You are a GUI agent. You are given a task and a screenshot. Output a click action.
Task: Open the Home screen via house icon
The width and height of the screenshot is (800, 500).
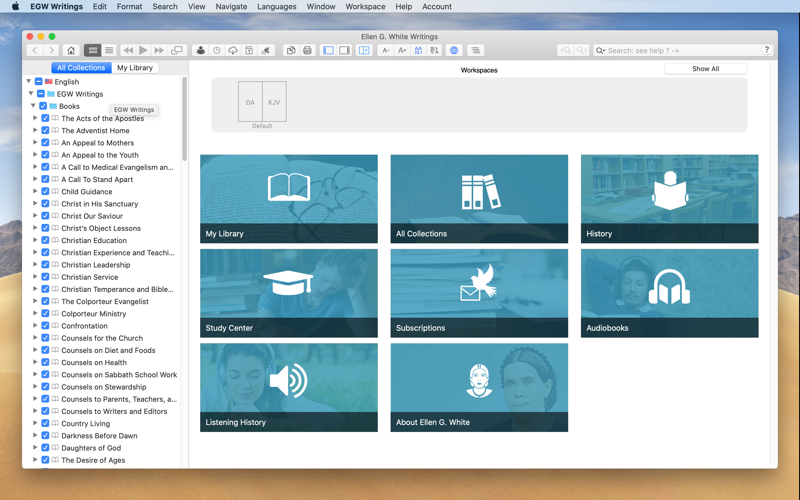pos(71,50)
